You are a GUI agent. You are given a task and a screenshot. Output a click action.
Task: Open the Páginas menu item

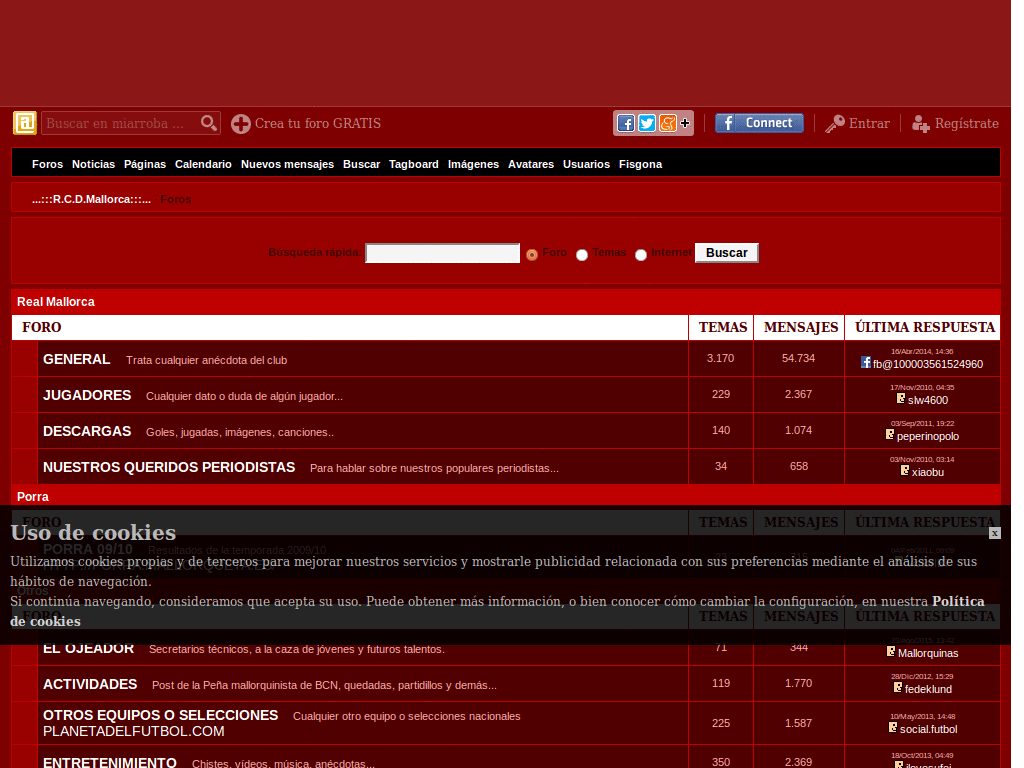[x=145, y=164]
